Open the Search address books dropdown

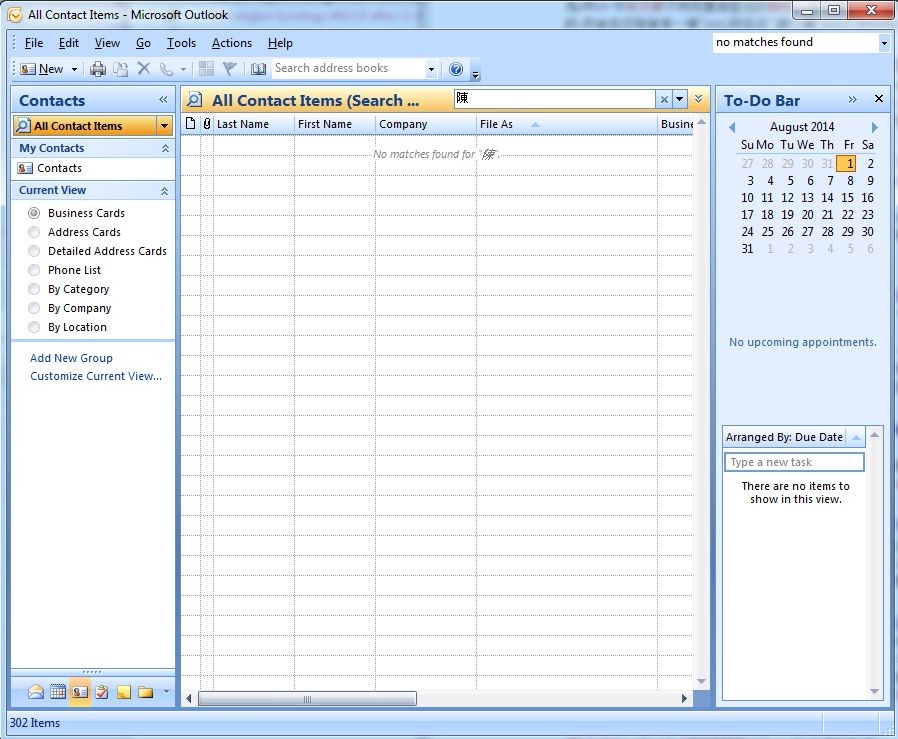tap(431, 69)
